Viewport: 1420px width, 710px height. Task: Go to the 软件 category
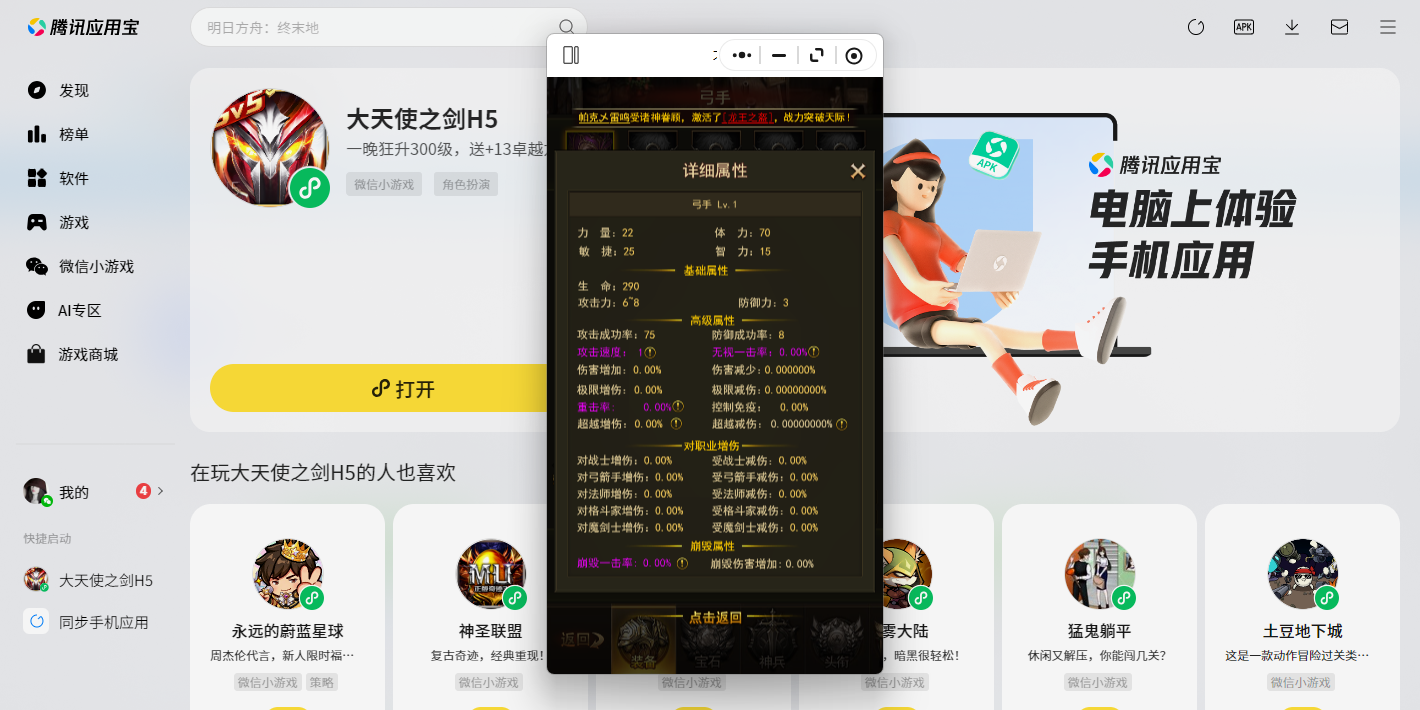[x=58, y=178]
